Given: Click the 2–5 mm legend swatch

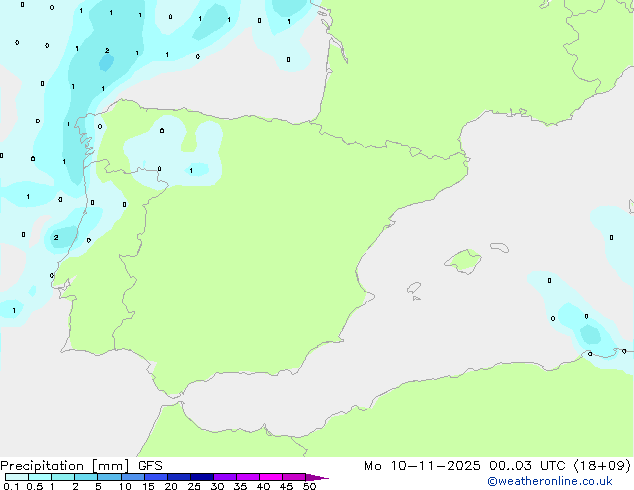Looking at the screenshot, I should pos(86,477).
